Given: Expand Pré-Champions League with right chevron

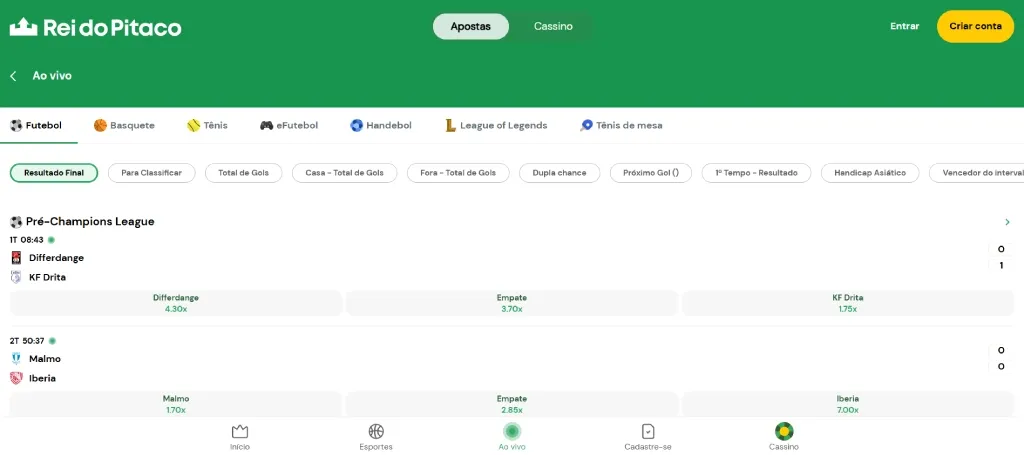Looking at the screenshot, I should tap(1007, 222).
